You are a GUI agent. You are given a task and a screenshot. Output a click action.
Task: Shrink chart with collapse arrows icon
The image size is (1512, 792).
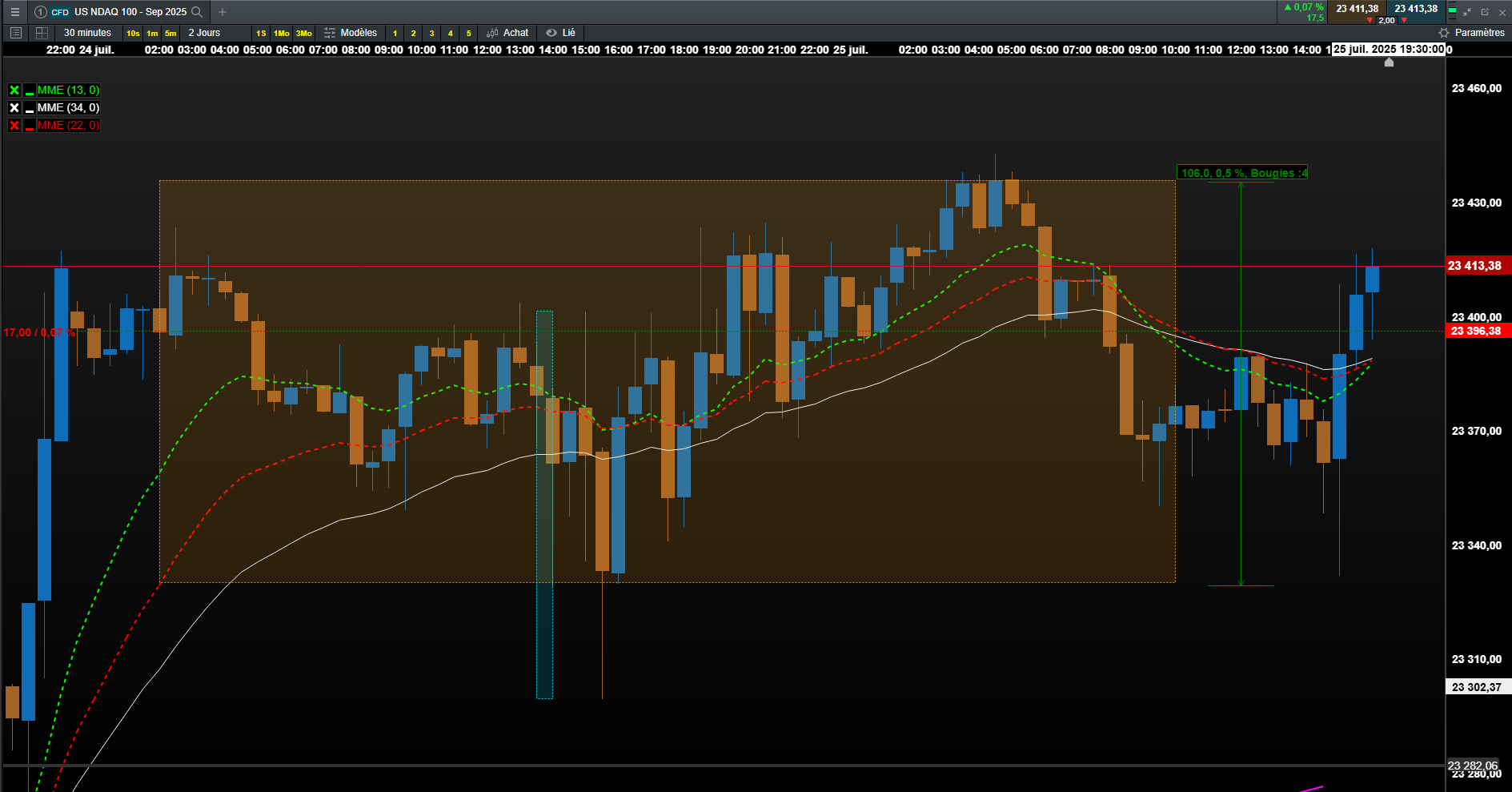click(1467, 12)
